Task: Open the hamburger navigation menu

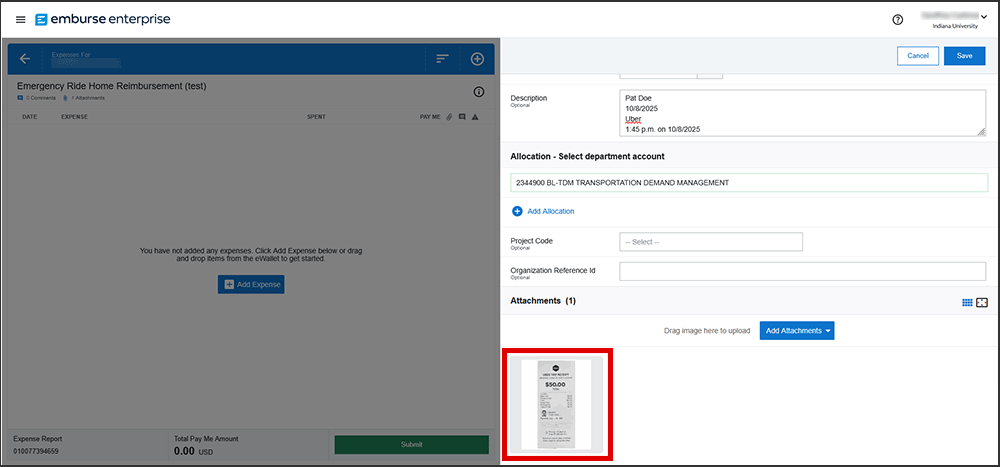Action: (21, 20)
